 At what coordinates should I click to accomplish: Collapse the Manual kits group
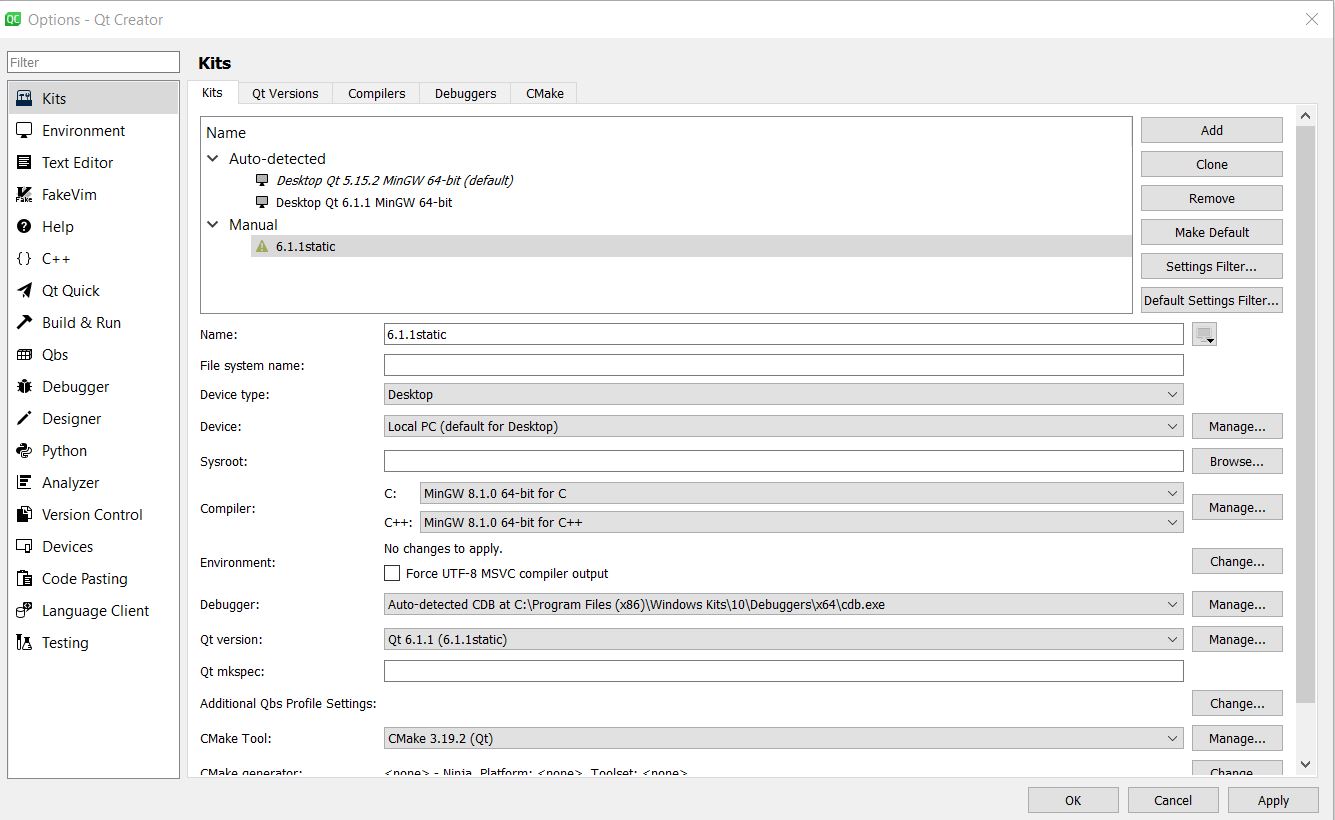click(x=212, y=224)
